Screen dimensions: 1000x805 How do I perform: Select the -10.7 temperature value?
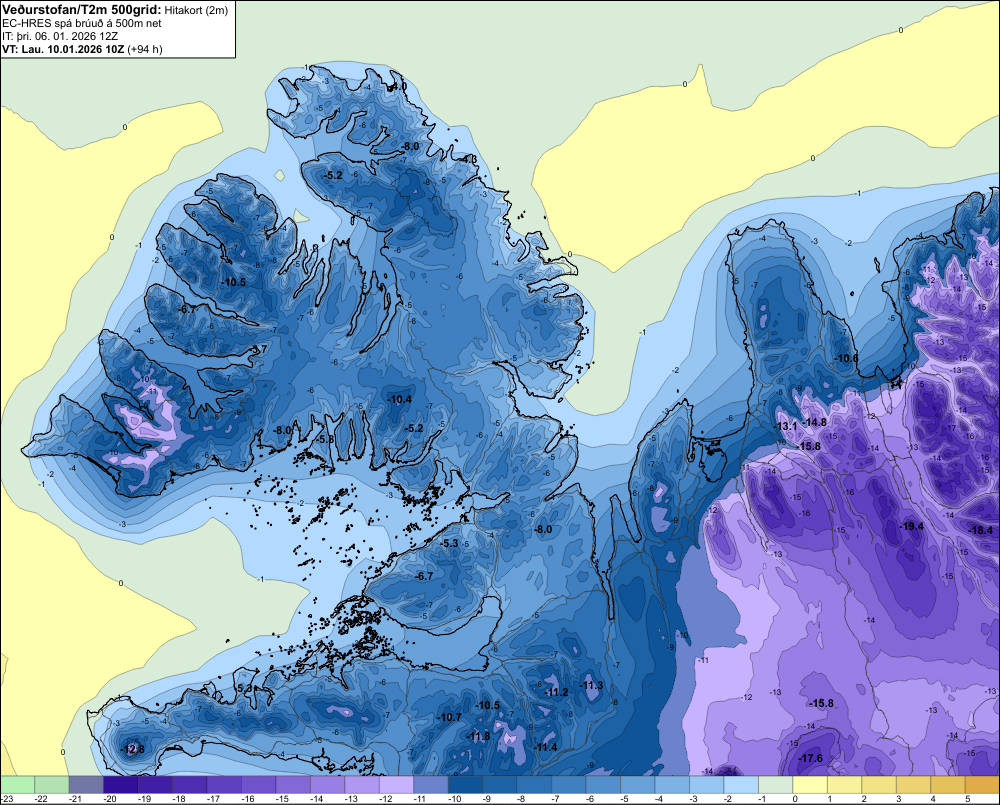tap(449, 717)
